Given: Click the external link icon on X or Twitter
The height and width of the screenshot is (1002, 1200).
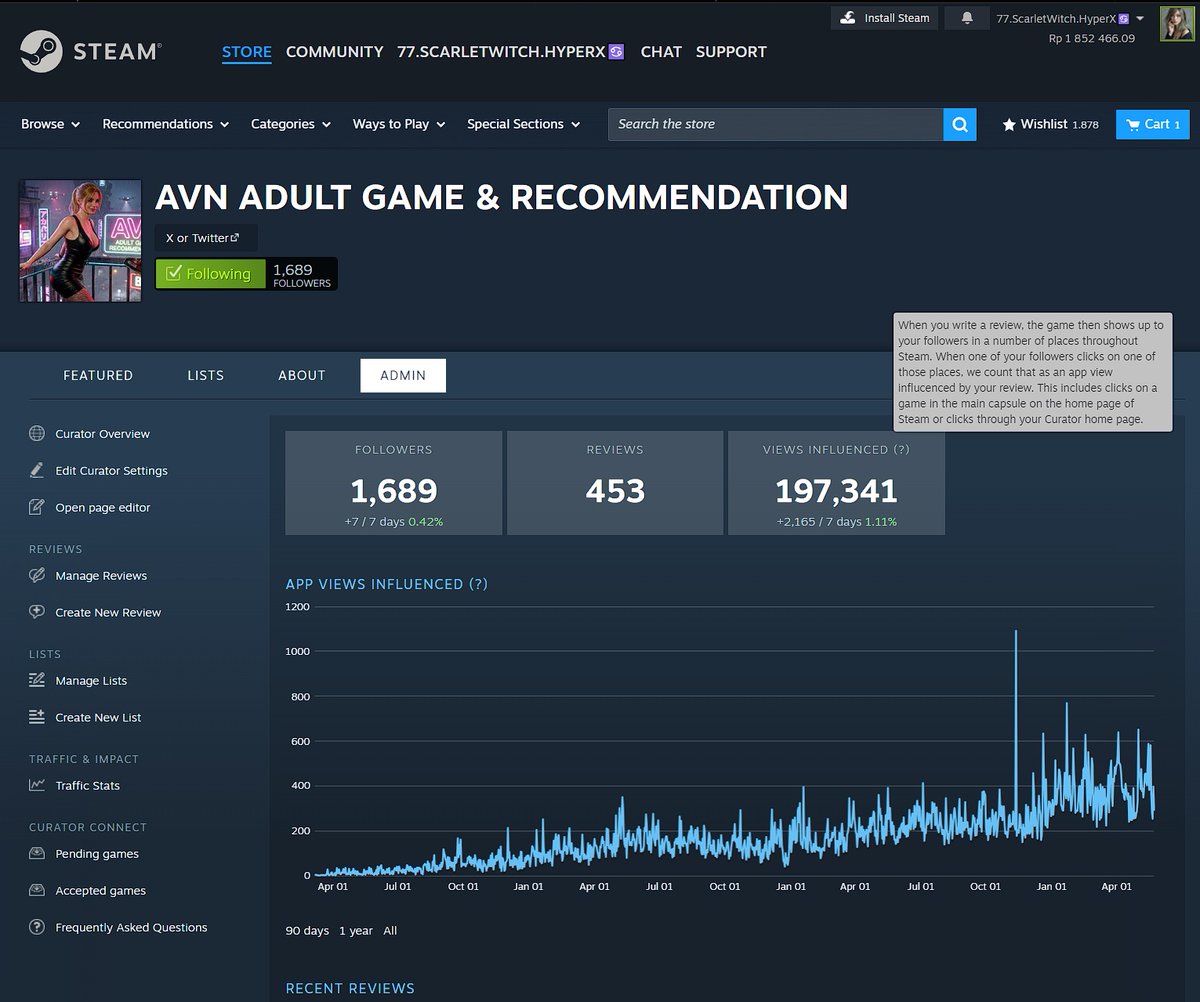Looking at the screenshot, I should coord(235,237).
